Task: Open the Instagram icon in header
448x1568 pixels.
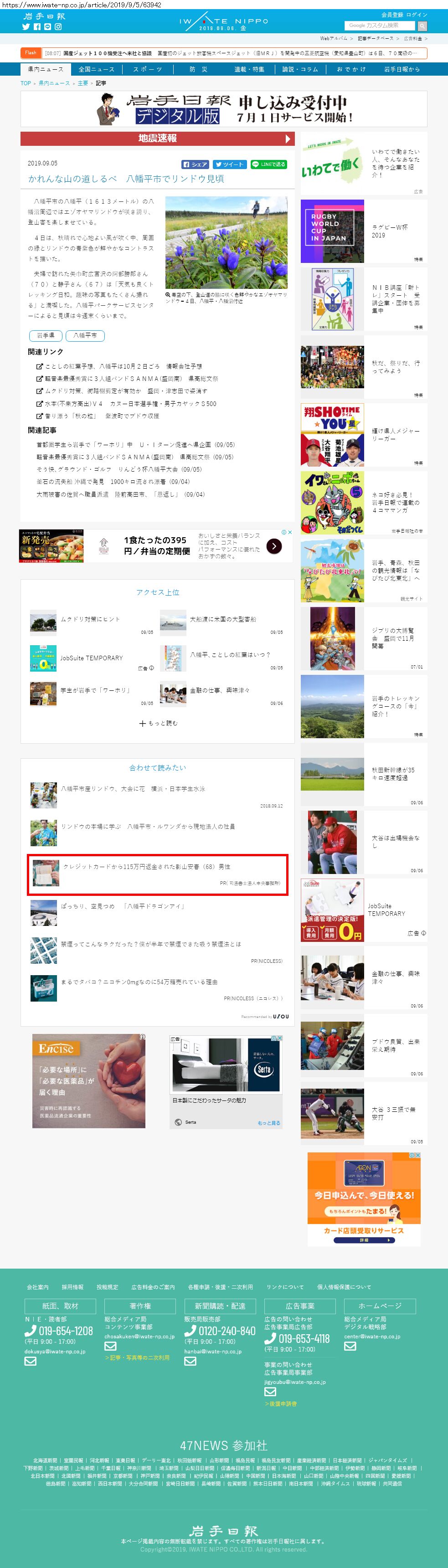Action: point(58,27)
